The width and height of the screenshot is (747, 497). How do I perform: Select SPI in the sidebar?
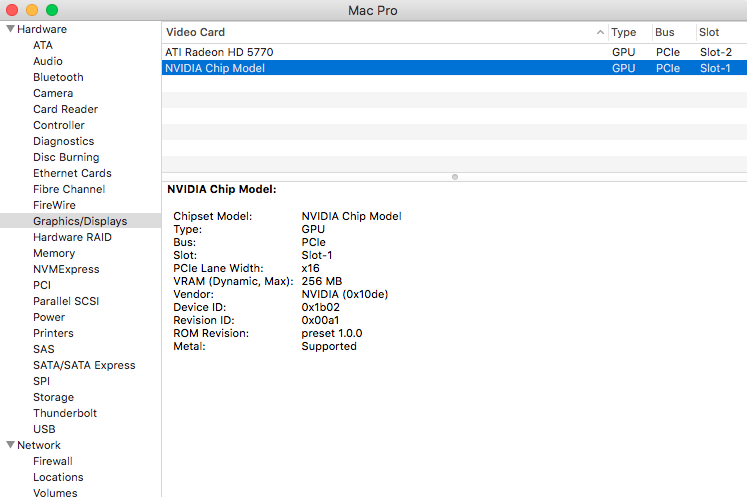41,381
